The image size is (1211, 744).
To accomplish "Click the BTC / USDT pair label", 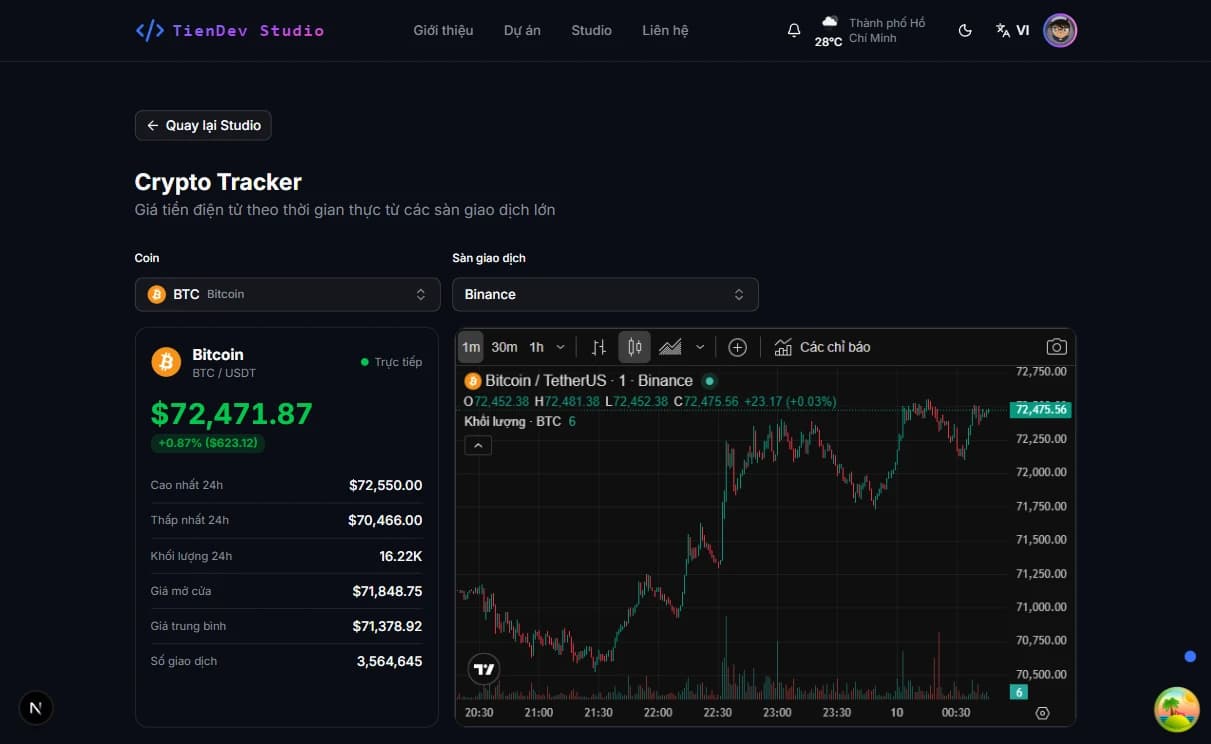I will point(224,373).
